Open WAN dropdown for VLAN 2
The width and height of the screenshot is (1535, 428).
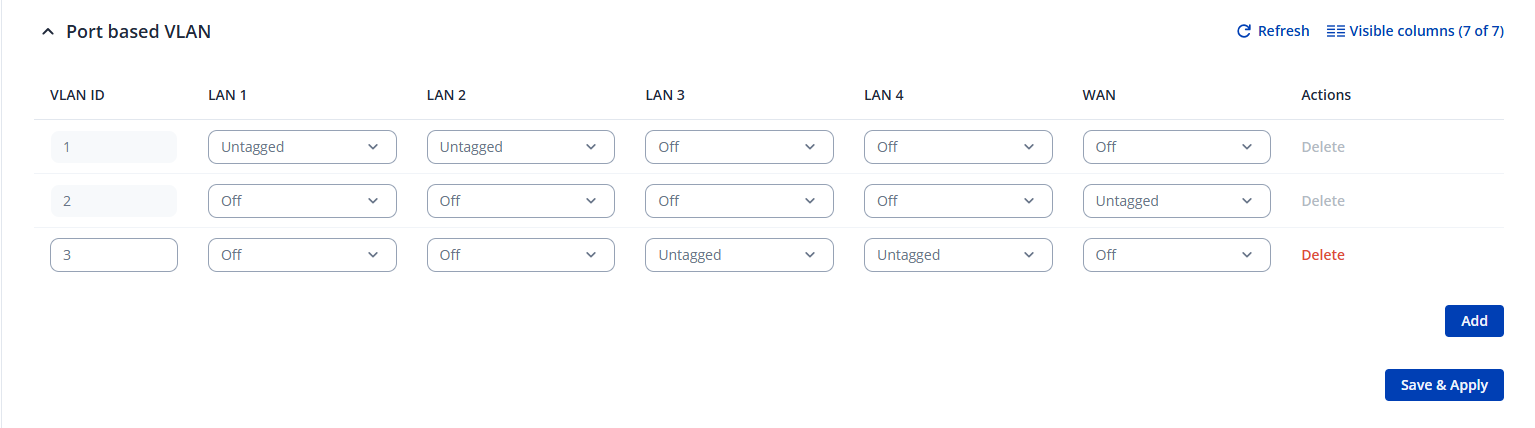1176,201
